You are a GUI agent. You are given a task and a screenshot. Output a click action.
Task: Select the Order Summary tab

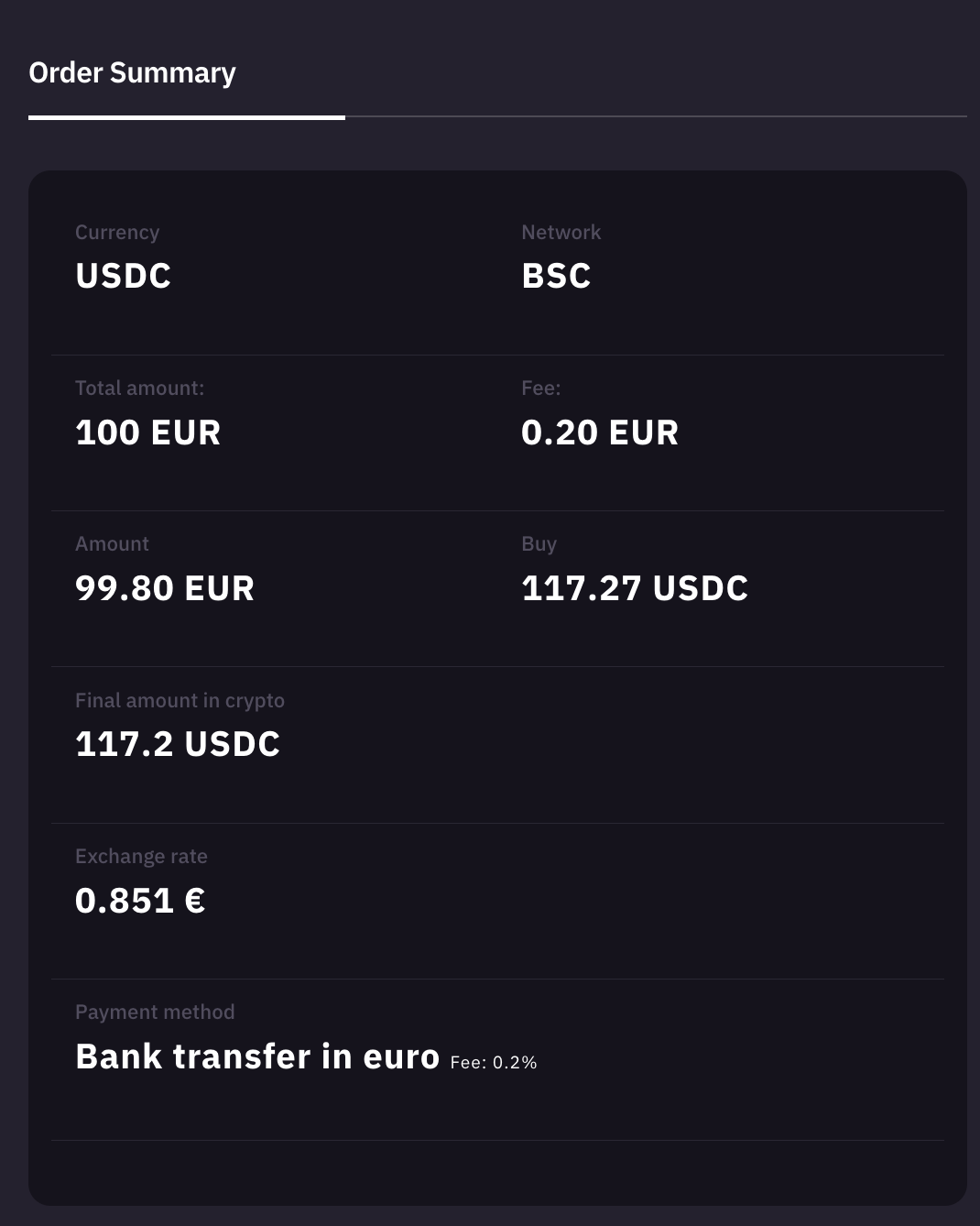(x=132, y=73)
